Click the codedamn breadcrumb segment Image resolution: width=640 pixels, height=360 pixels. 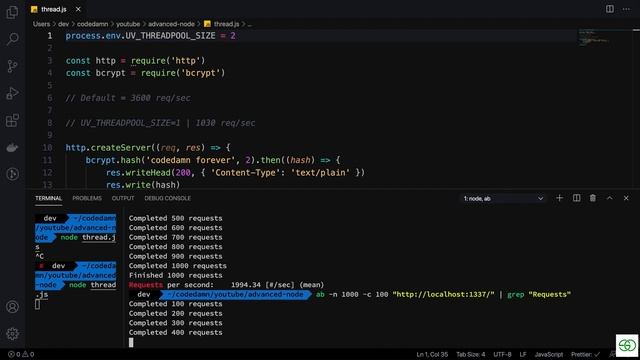click(92, 24)
